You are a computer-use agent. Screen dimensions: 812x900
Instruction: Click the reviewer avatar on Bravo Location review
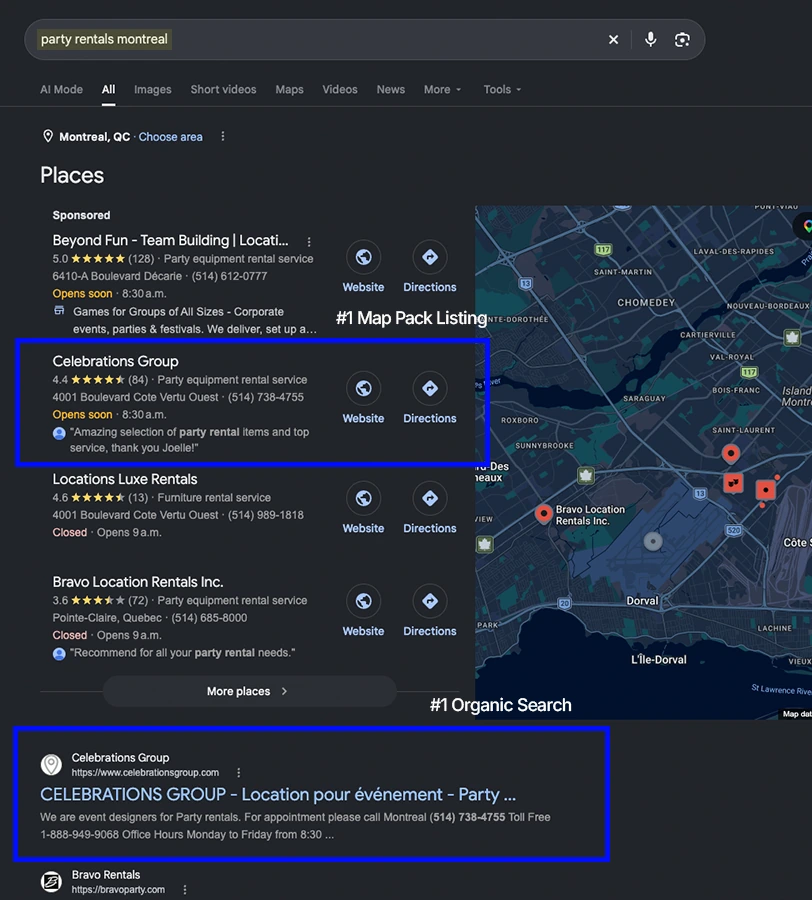coord(59,654)
